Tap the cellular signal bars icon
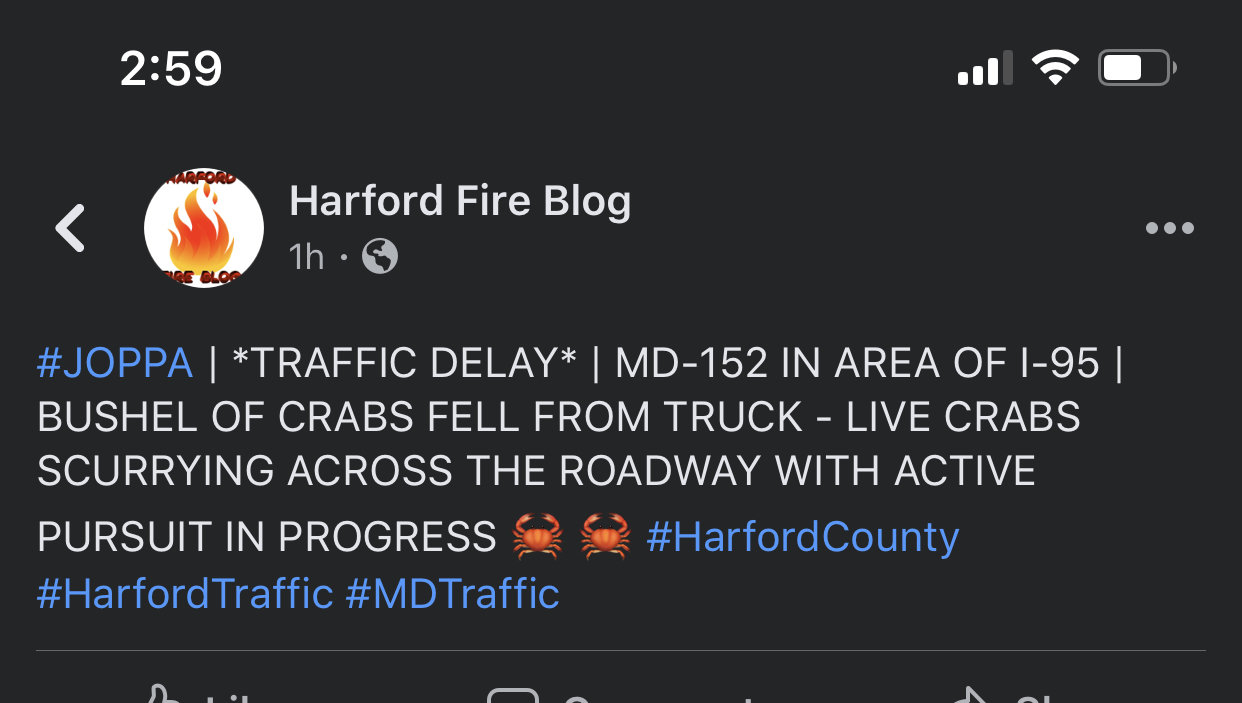 (x=985, y=69)
